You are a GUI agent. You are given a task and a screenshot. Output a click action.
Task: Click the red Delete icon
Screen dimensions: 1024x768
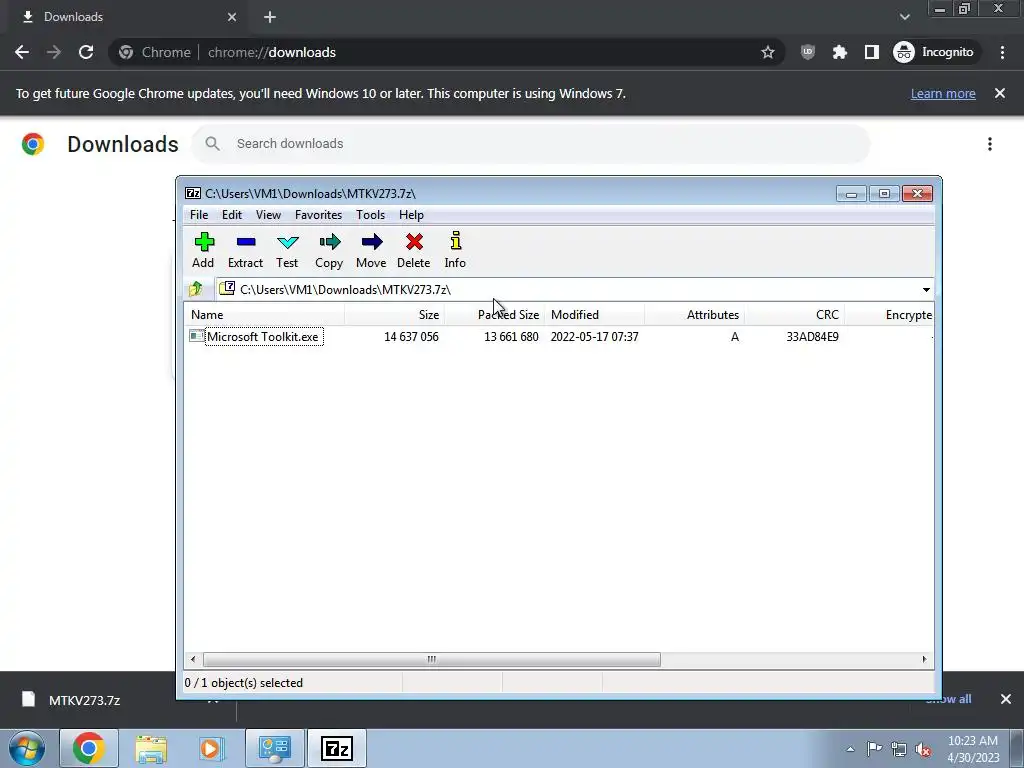coord(413,250)
